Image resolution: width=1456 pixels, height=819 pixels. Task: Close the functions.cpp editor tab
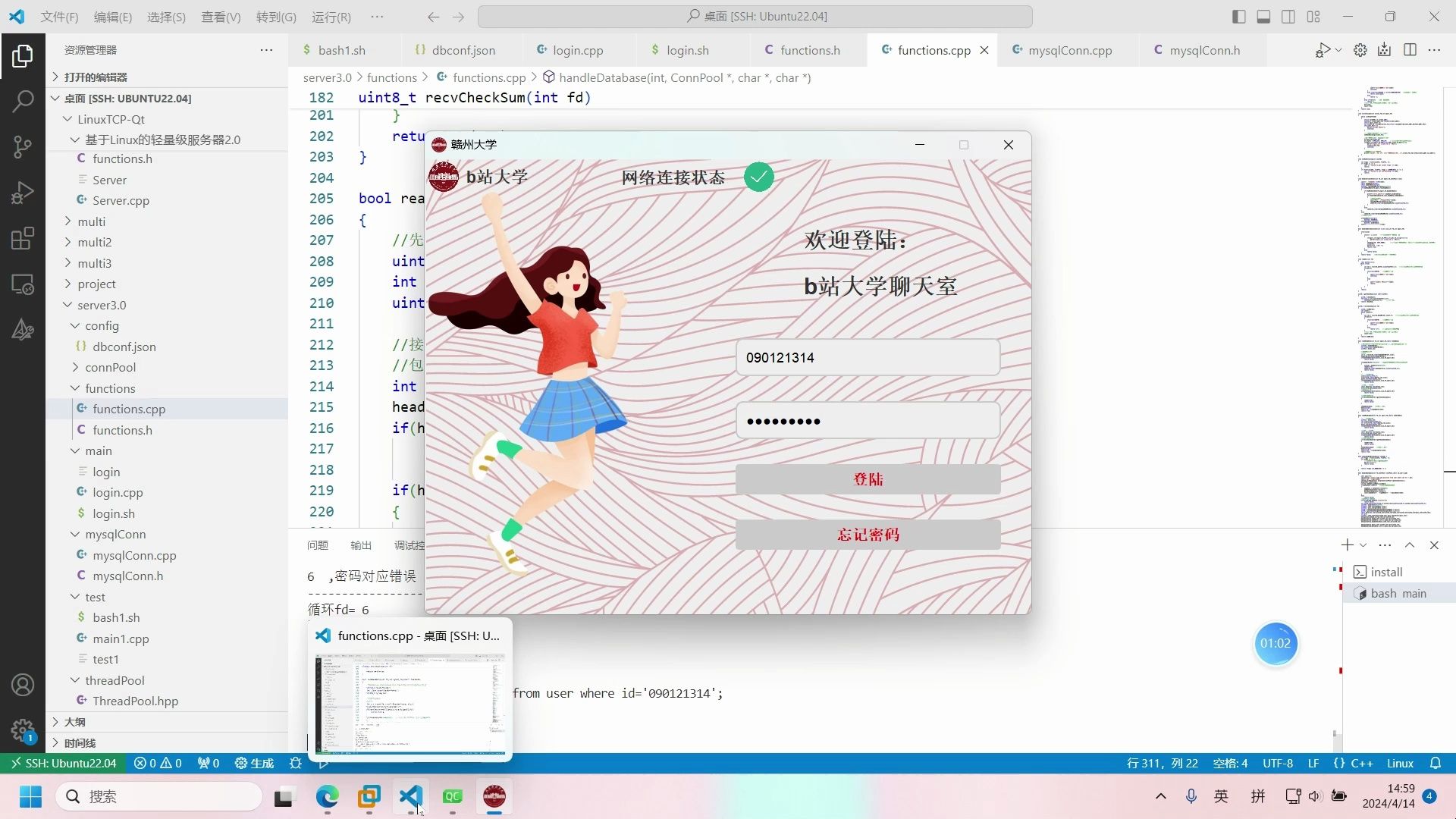(984, 50)
